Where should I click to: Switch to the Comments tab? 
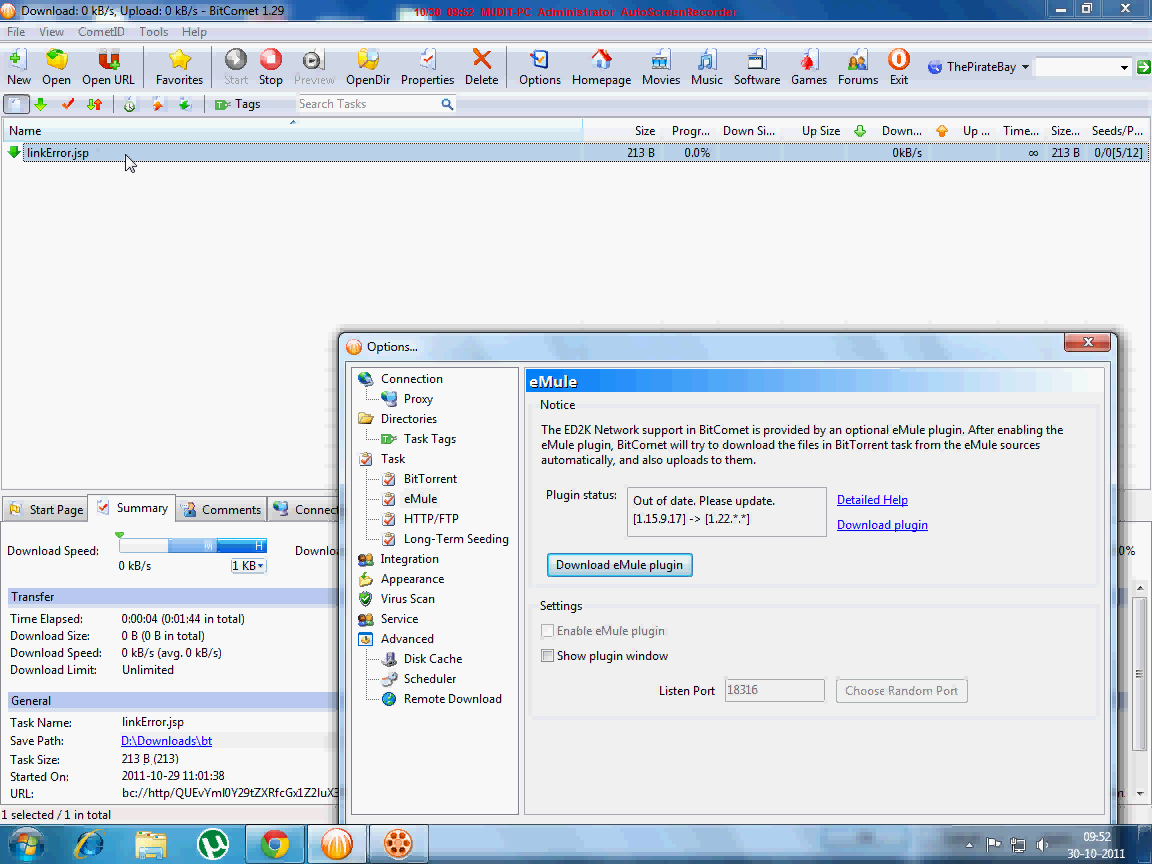tap(221, 509)
